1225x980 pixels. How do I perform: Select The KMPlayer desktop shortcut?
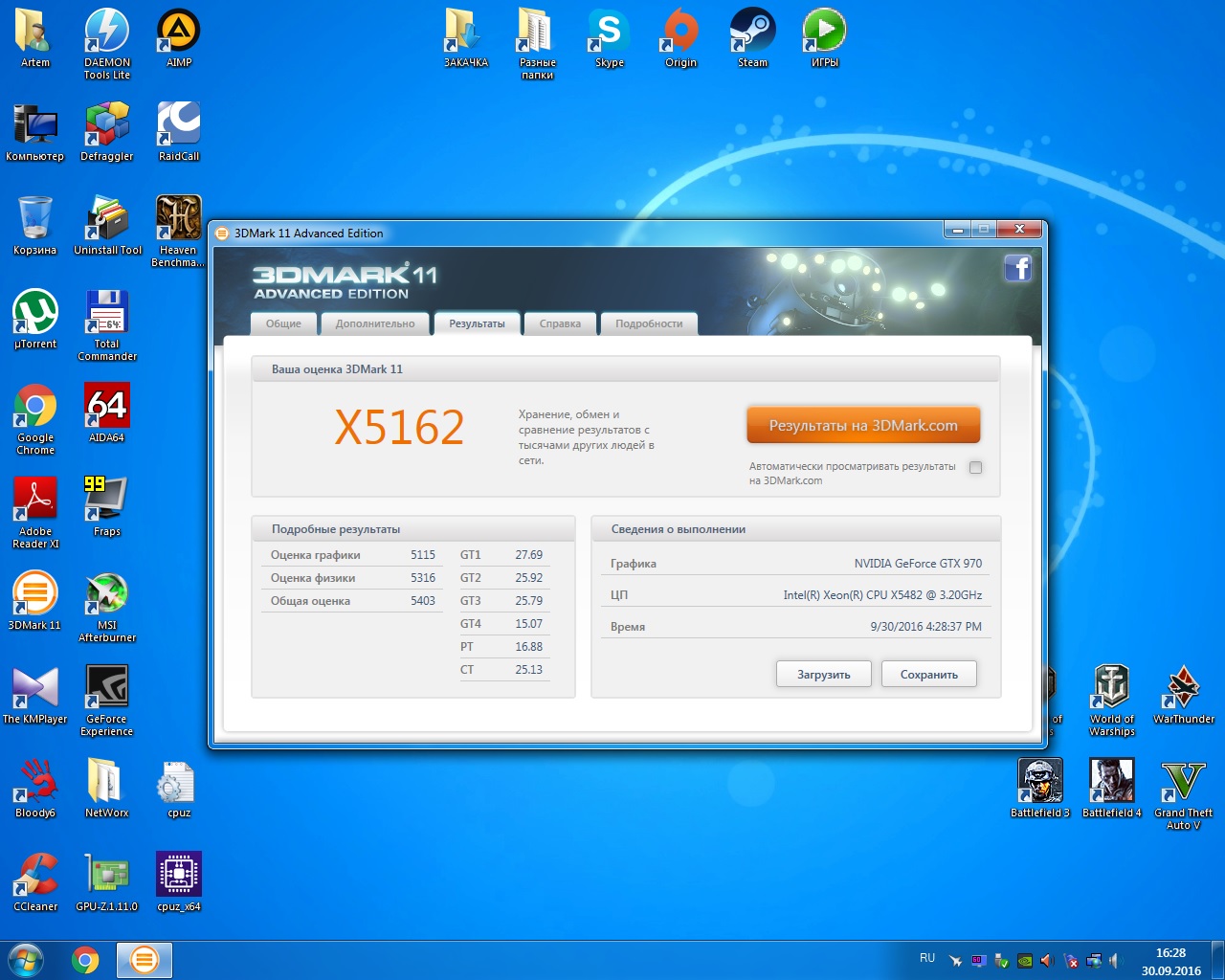35,694
